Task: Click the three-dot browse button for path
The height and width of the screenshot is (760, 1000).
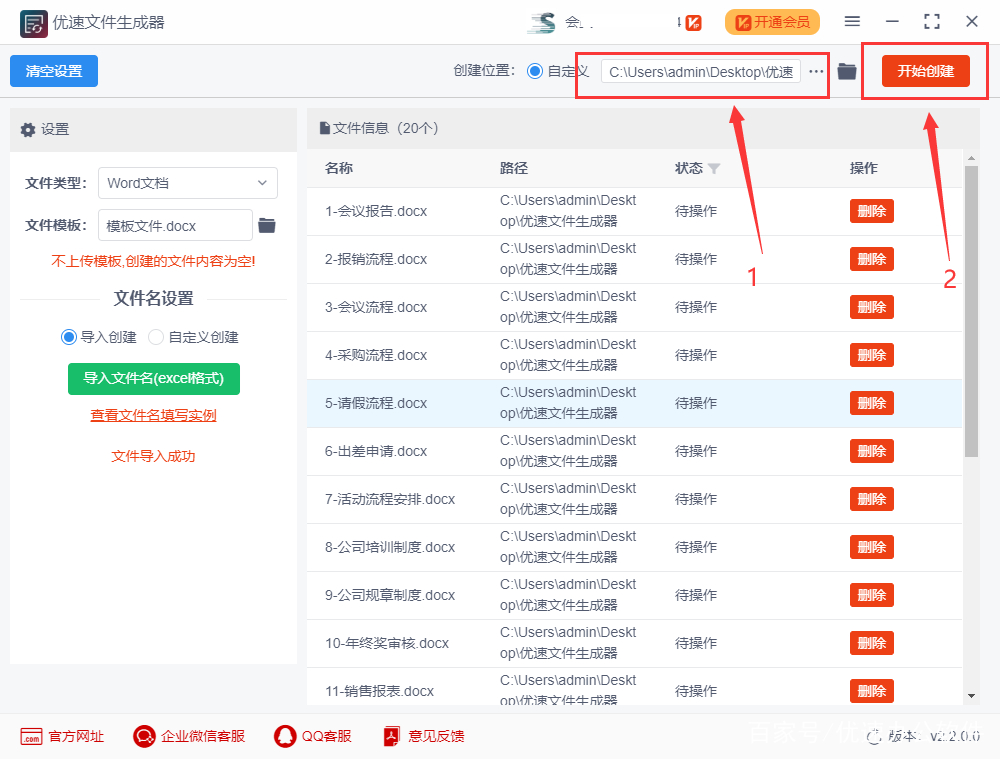Action: pyautogui.click(x=816, y=71)
